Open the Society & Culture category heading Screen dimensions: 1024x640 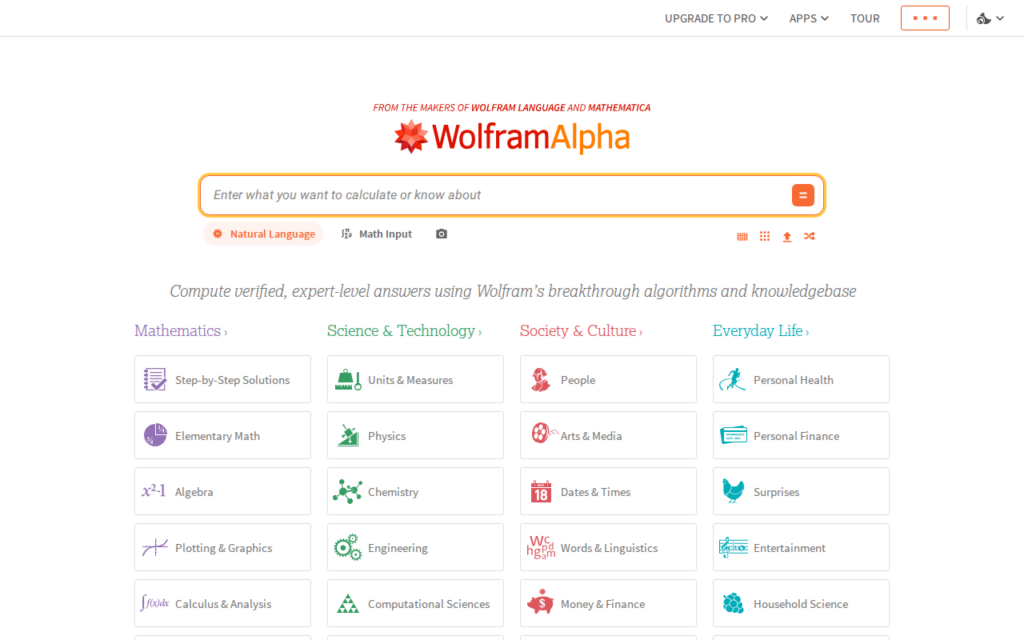tap(581, 331)
